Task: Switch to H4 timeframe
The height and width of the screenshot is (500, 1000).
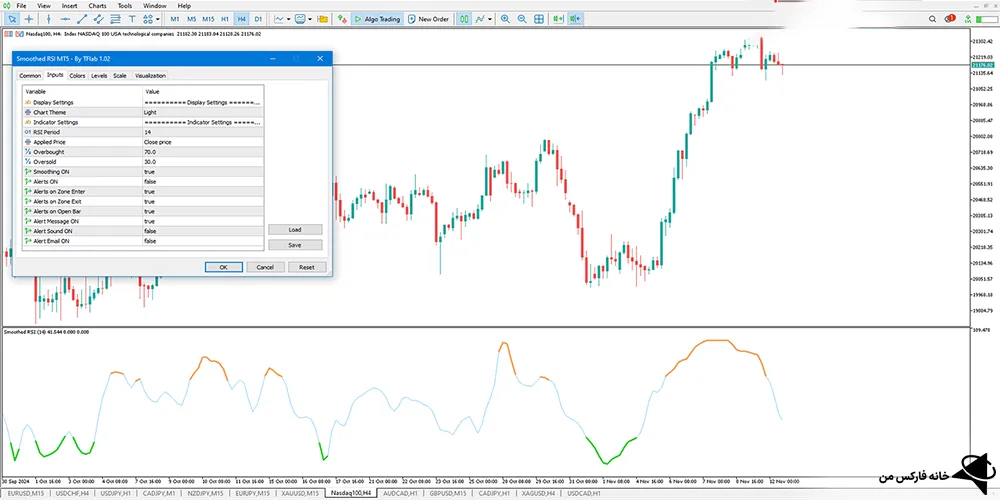Action: (x=241, y=19)
